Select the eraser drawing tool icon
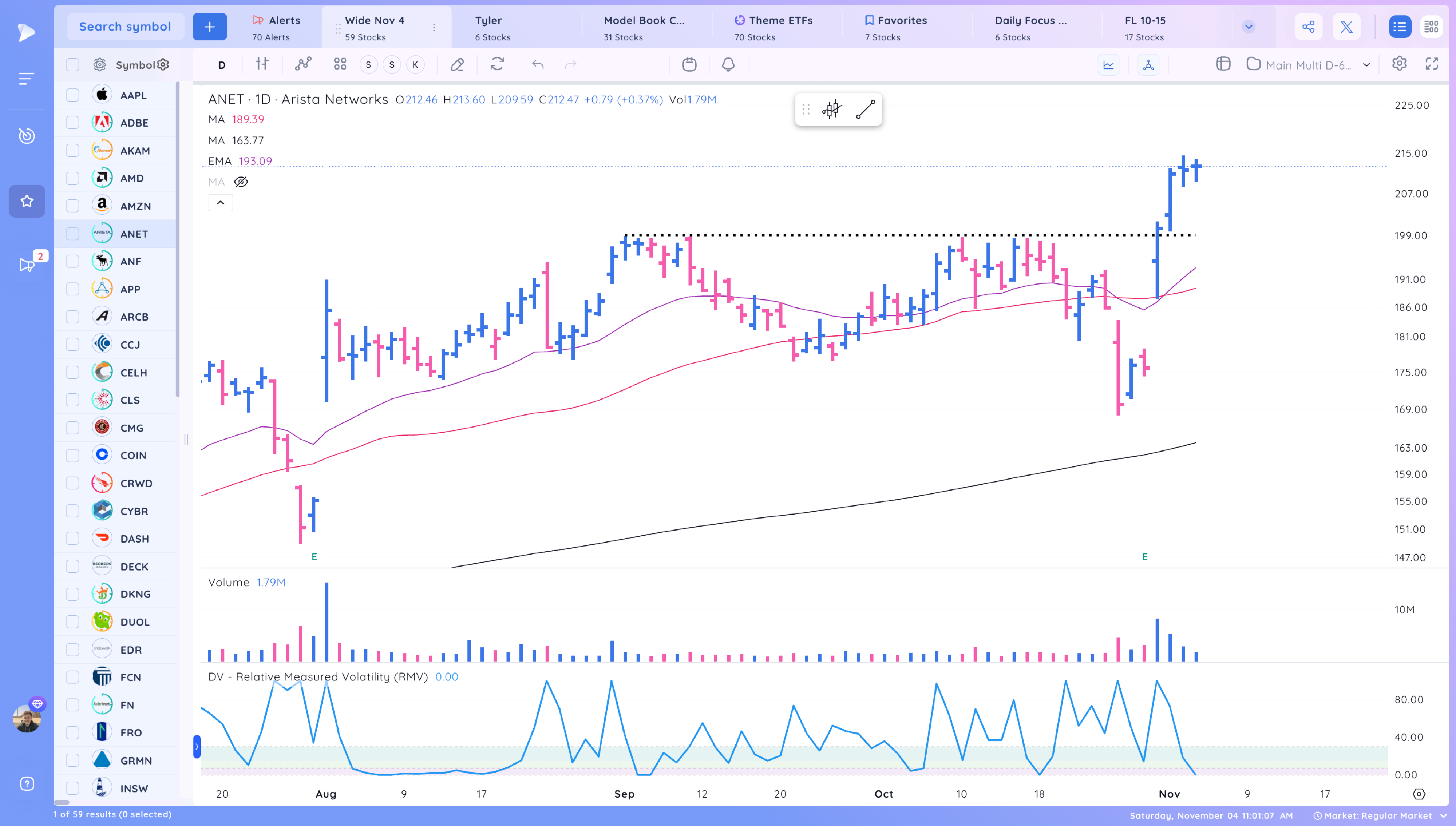Screen dimensions: 1456x826 click(x=457, y=64)
